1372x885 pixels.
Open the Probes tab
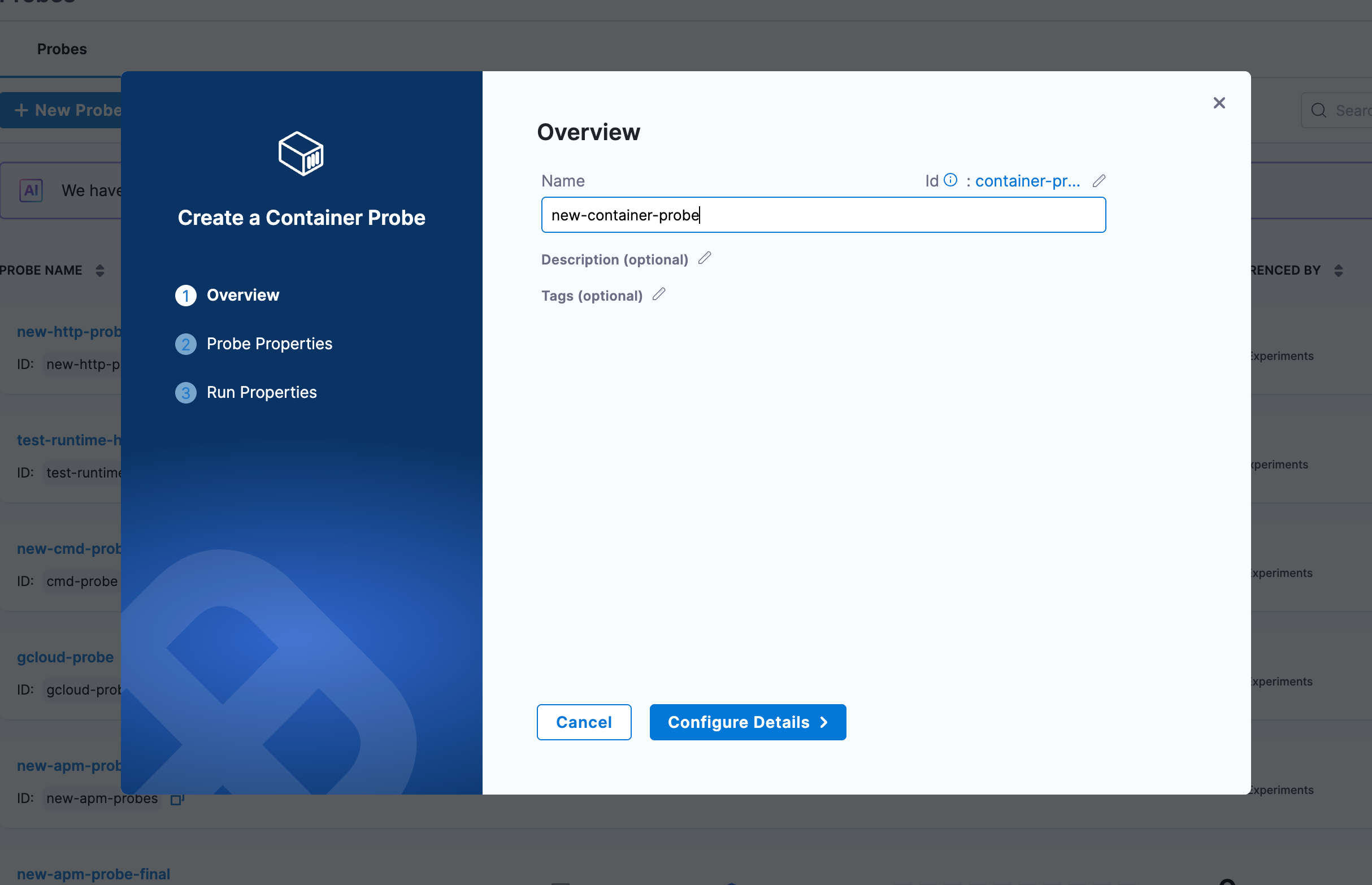click(x=62, y=49)
